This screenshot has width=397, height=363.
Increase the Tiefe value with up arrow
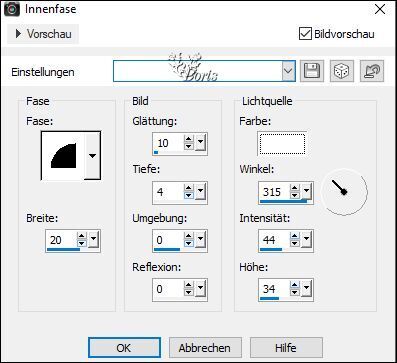pos(188,188)
